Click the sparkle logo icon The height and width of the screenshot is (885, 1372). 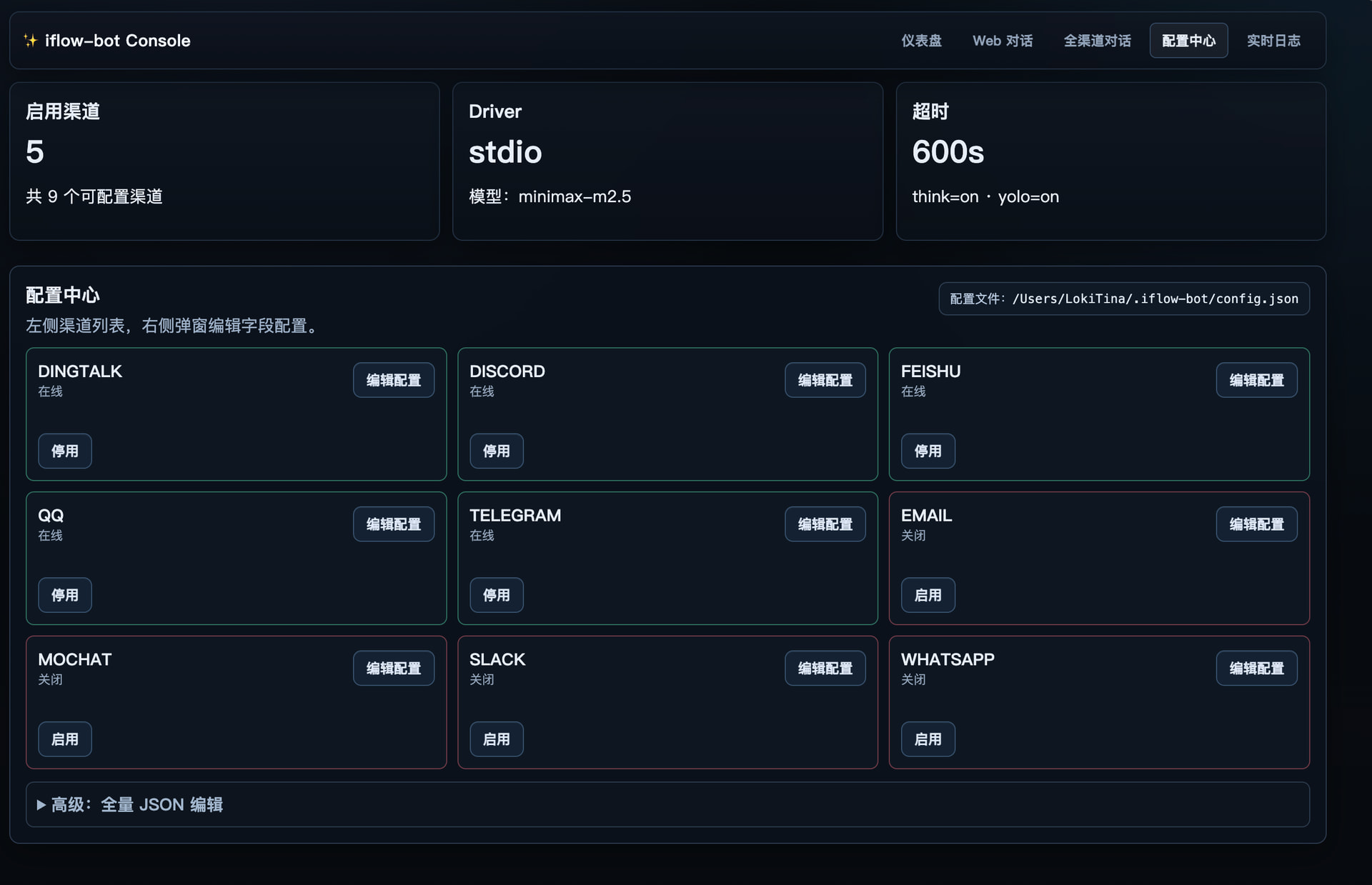point(30,41)
